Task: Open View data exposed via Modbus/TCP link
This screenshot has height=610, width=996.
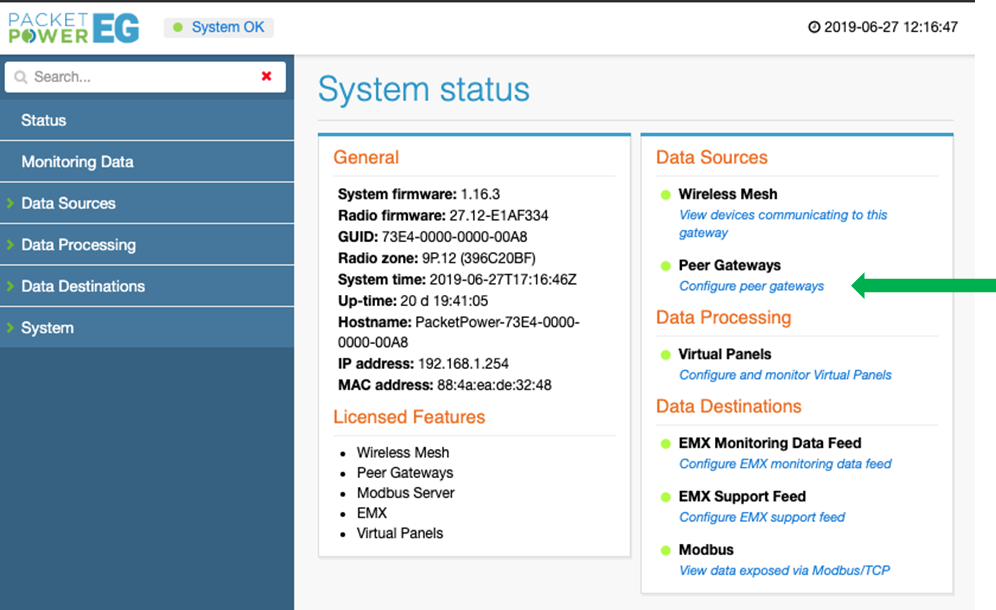Action: pos(784,571)
